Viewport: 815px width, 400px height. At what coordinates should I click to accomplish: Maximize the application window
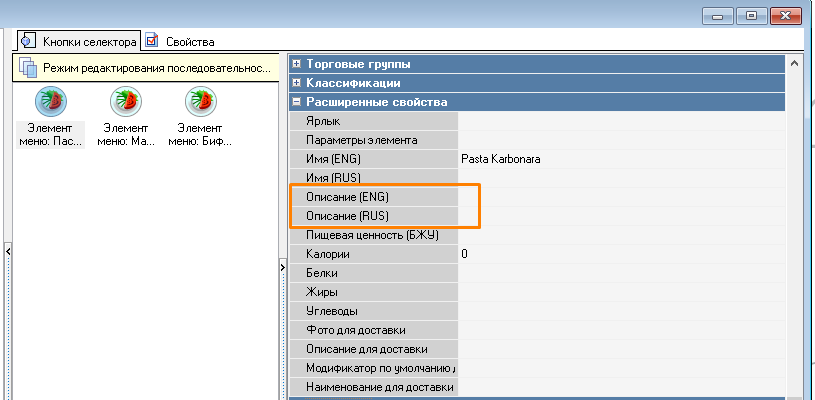tap(752, 15)
